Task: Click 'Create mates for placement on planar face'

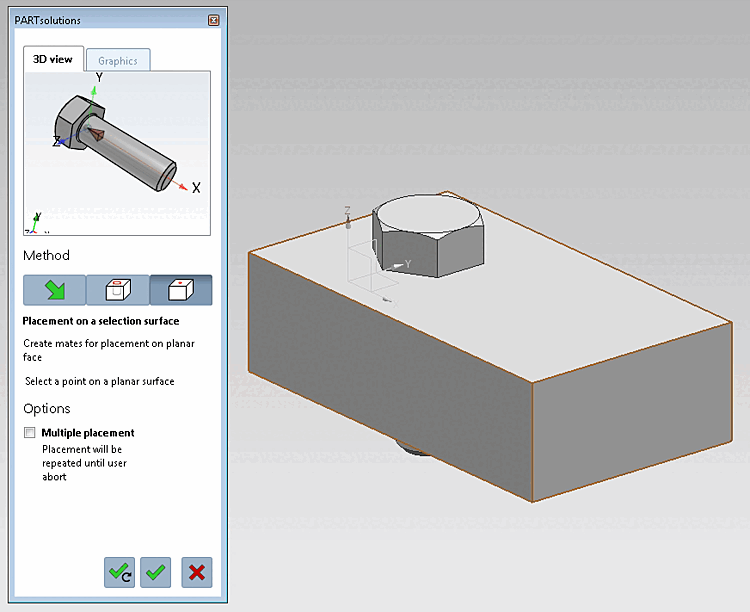Action: (109, 350)
